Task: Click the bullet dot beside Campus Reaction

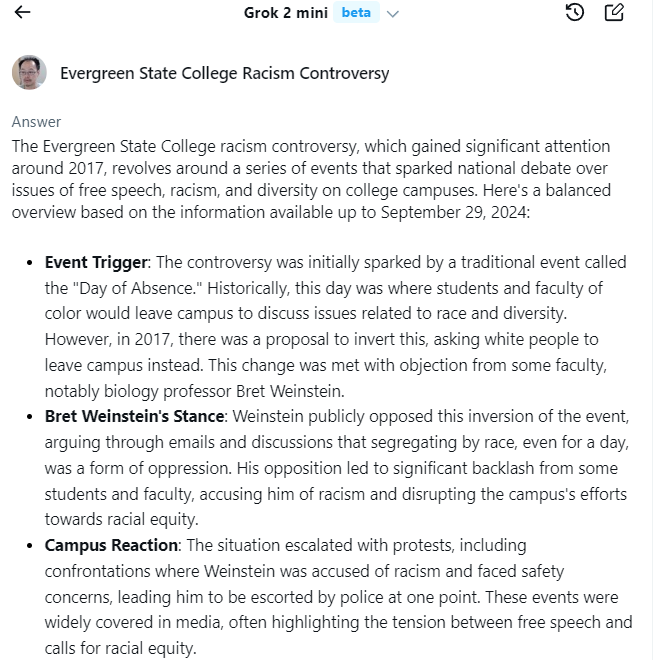Action: coord(30,546)
